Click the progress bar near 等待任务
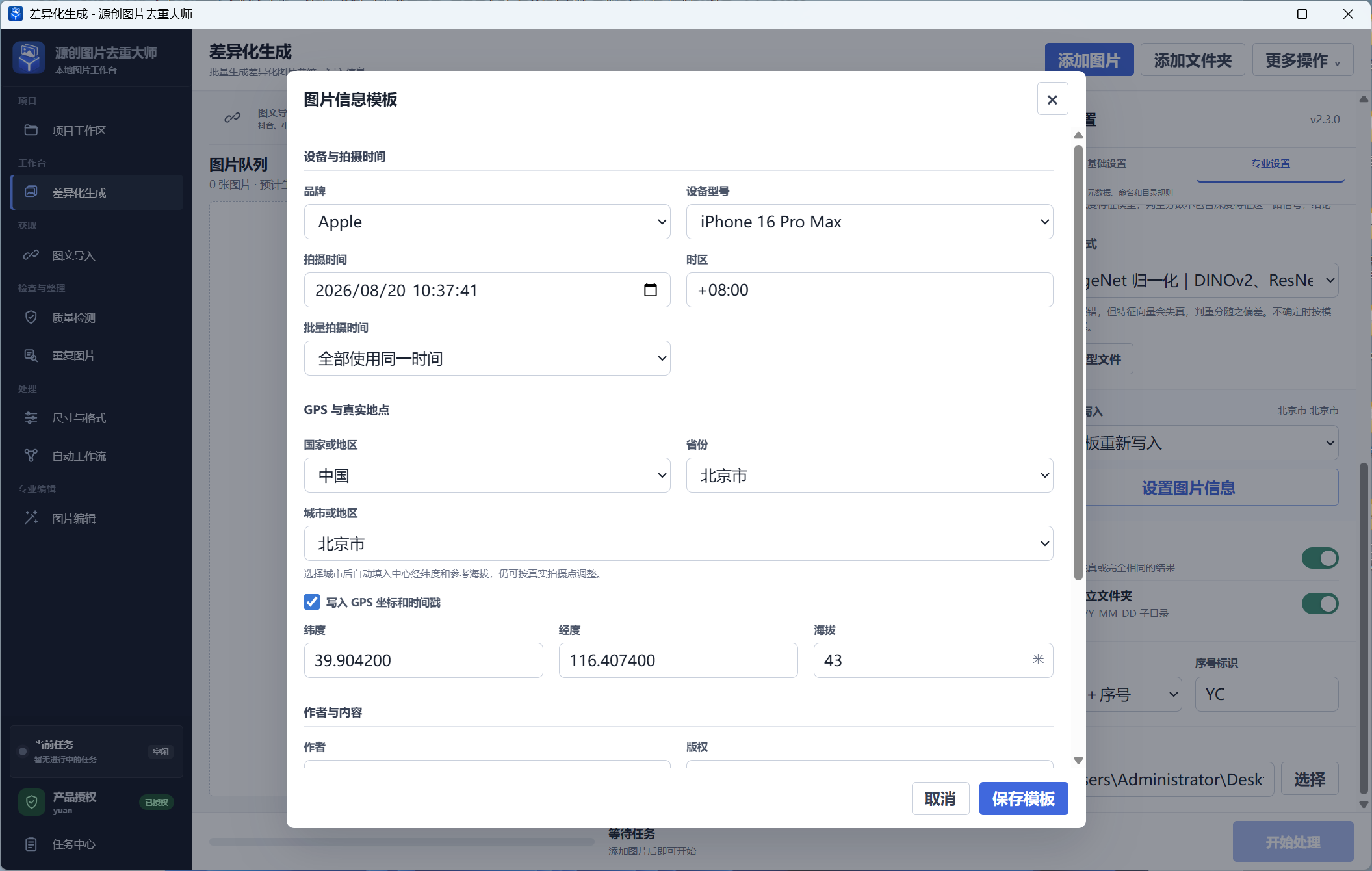 (x=402, y=841)
